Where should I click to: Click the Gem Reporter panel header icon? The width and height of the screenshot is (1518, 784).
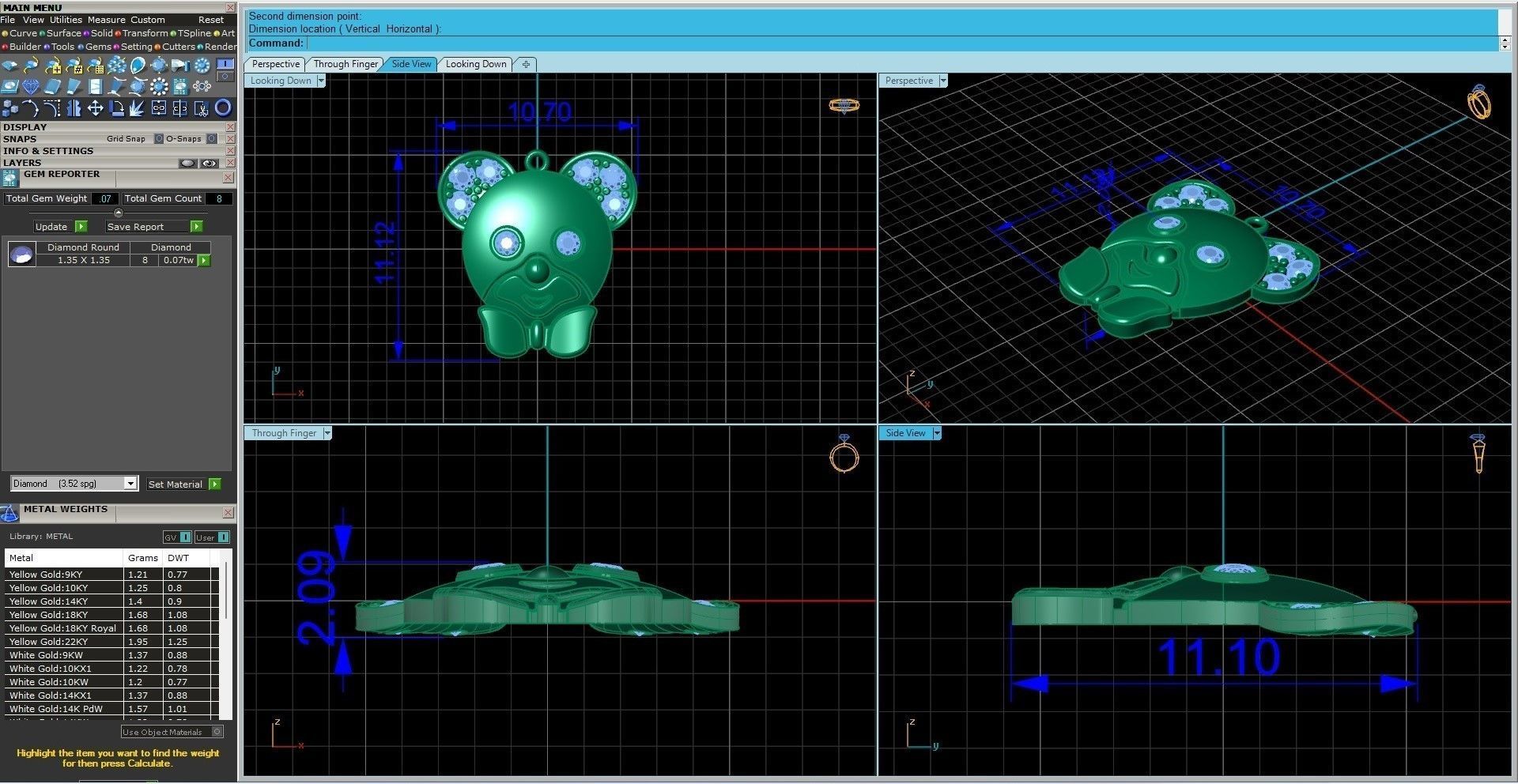point(9,179)
